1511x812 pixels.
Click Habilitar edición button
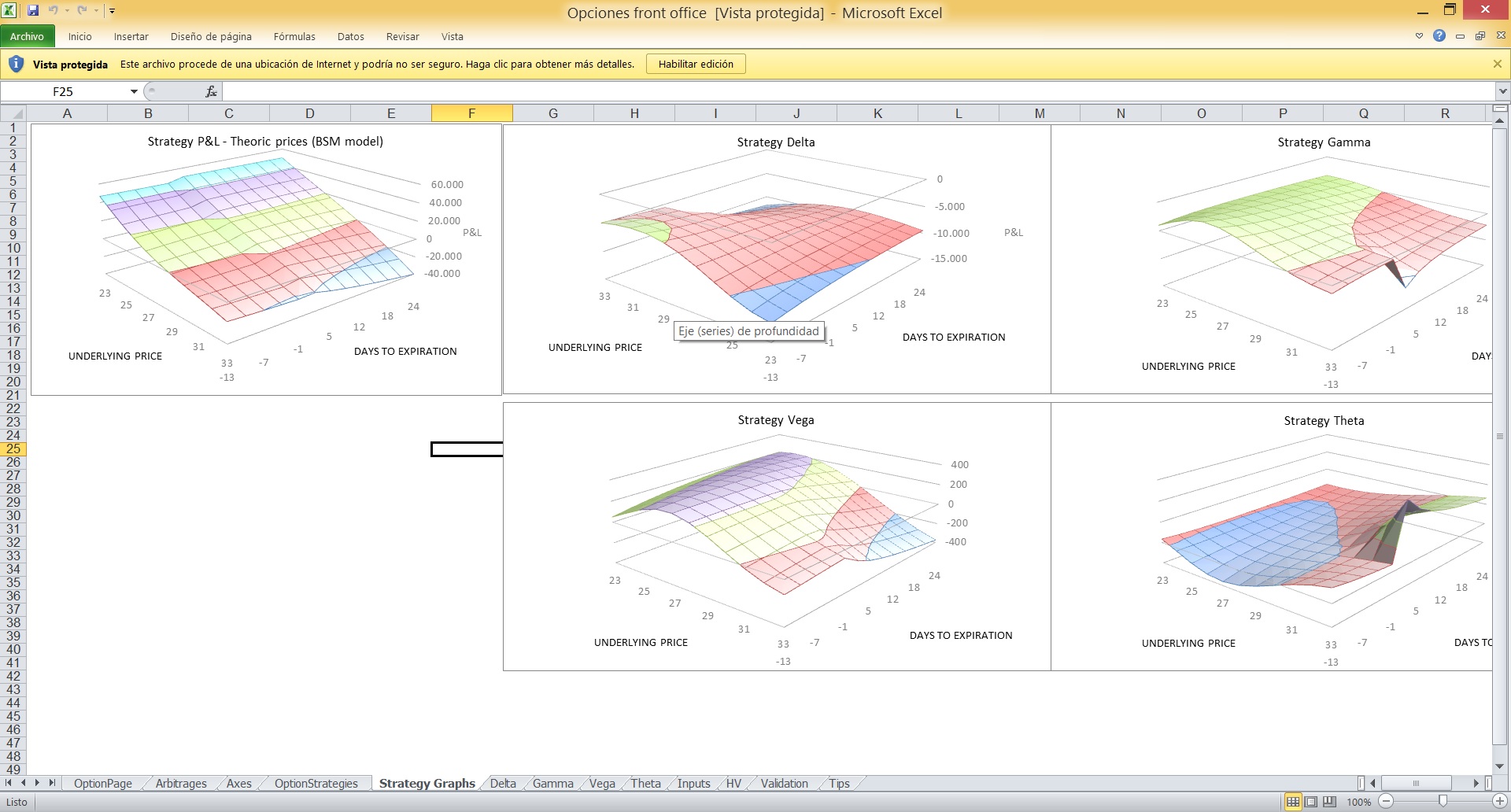(696, 64)
